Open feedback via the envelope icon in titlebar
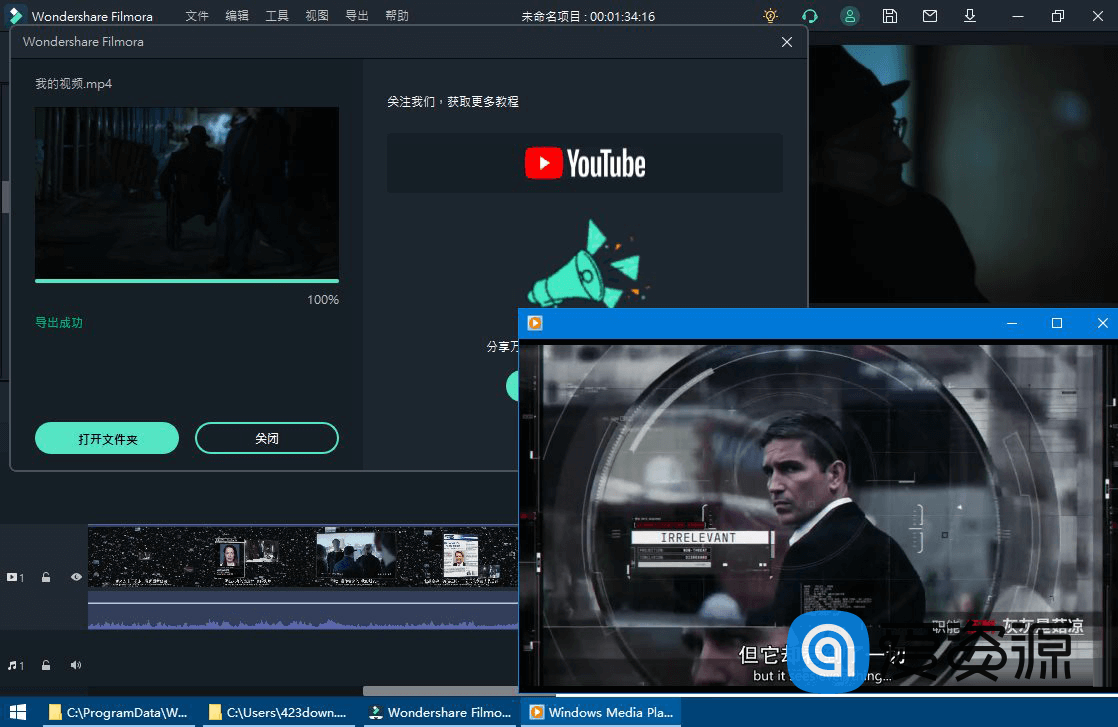1118x727 pixels. point(929,16)
